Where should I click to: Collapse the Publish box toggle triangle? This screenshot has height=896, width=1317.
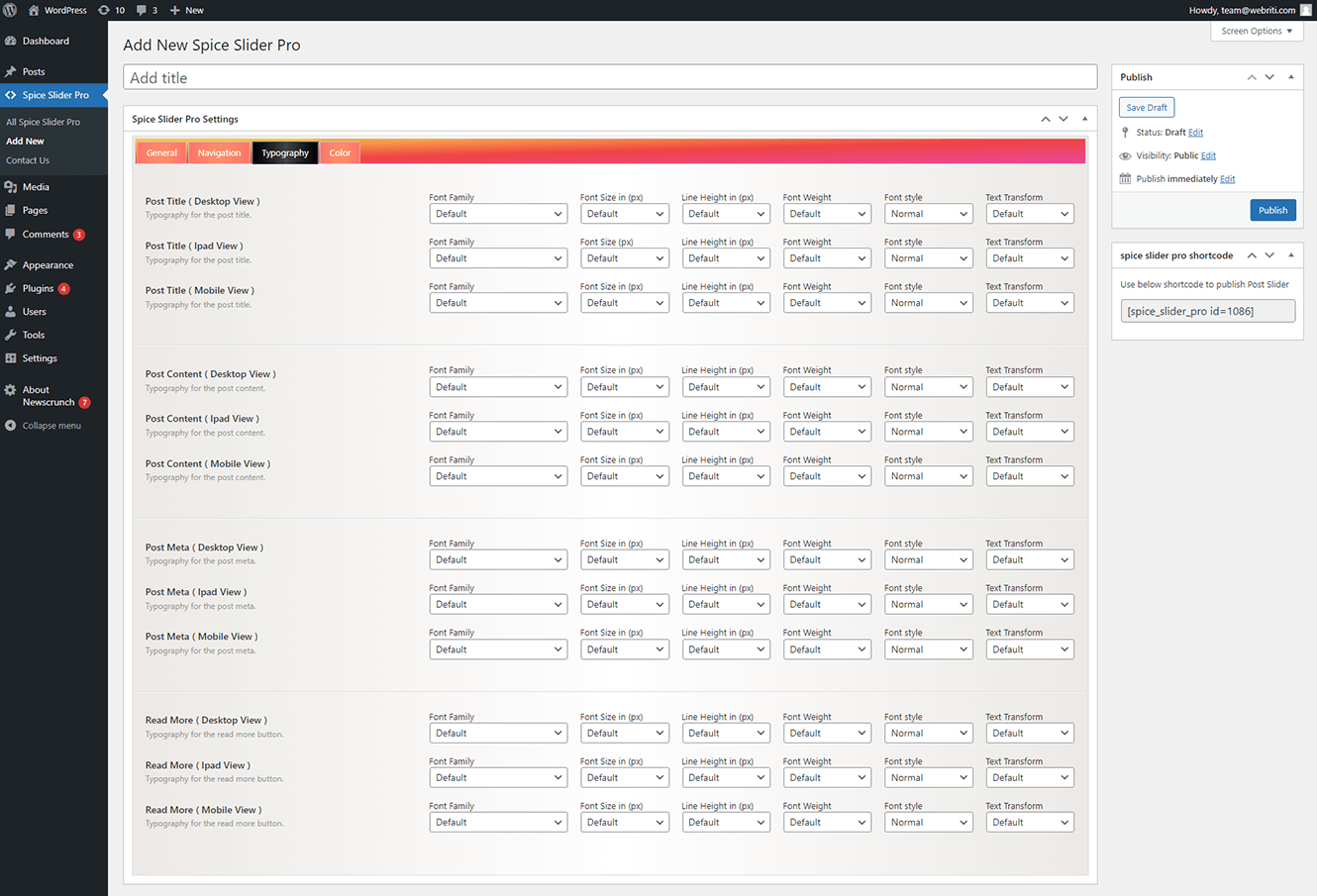(x=1291, y=77)
